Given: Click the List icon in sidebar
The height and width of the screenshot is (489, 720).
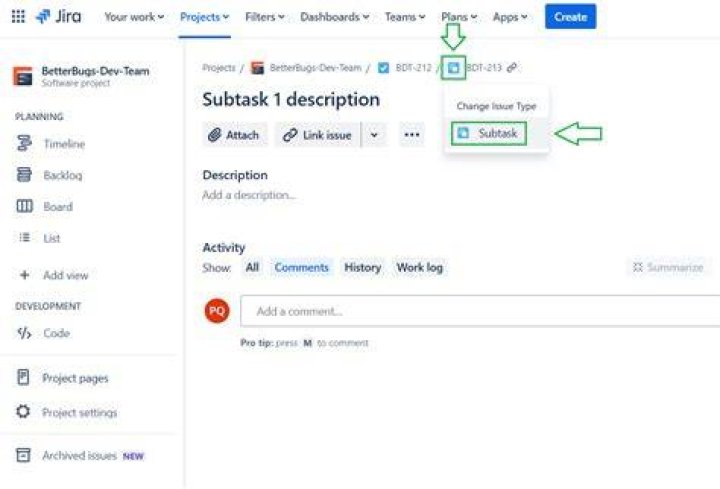Looking at the screenshot, I should pos(24,237).
